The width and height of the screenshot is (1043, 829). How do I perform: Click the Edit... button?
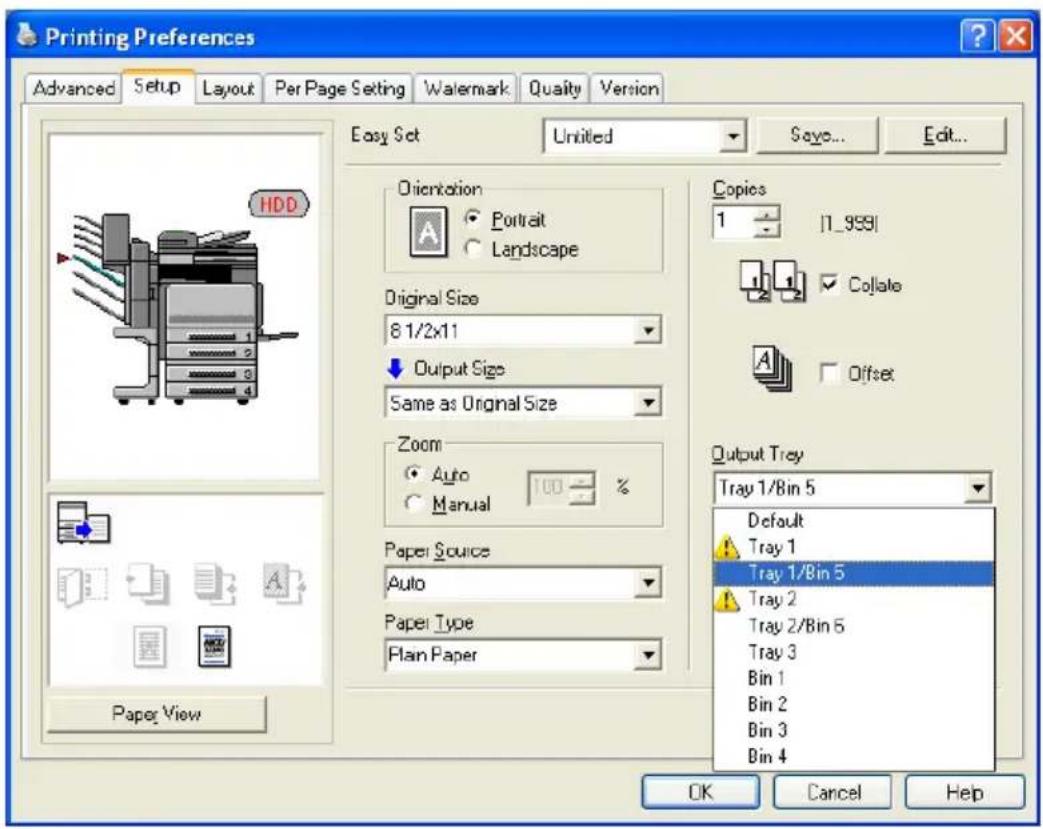point(945,136)
